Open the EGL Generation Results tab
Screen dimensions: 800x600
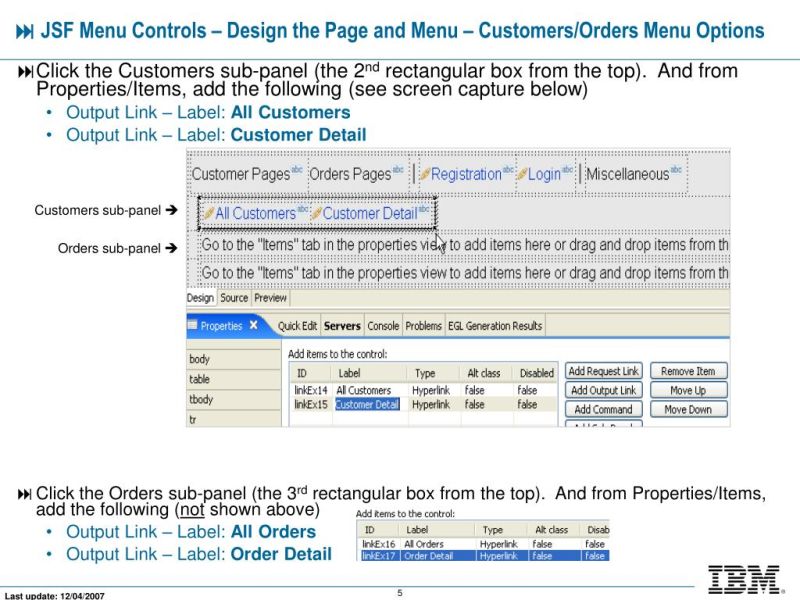pos(494,325)
